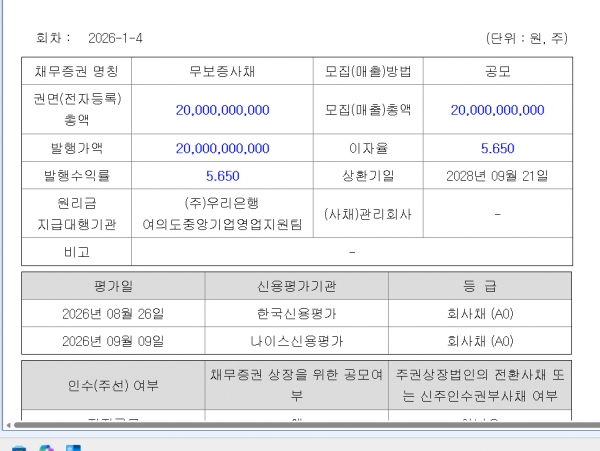Select the '공모' value cell

pyautogui.click(x=498, y=71)
